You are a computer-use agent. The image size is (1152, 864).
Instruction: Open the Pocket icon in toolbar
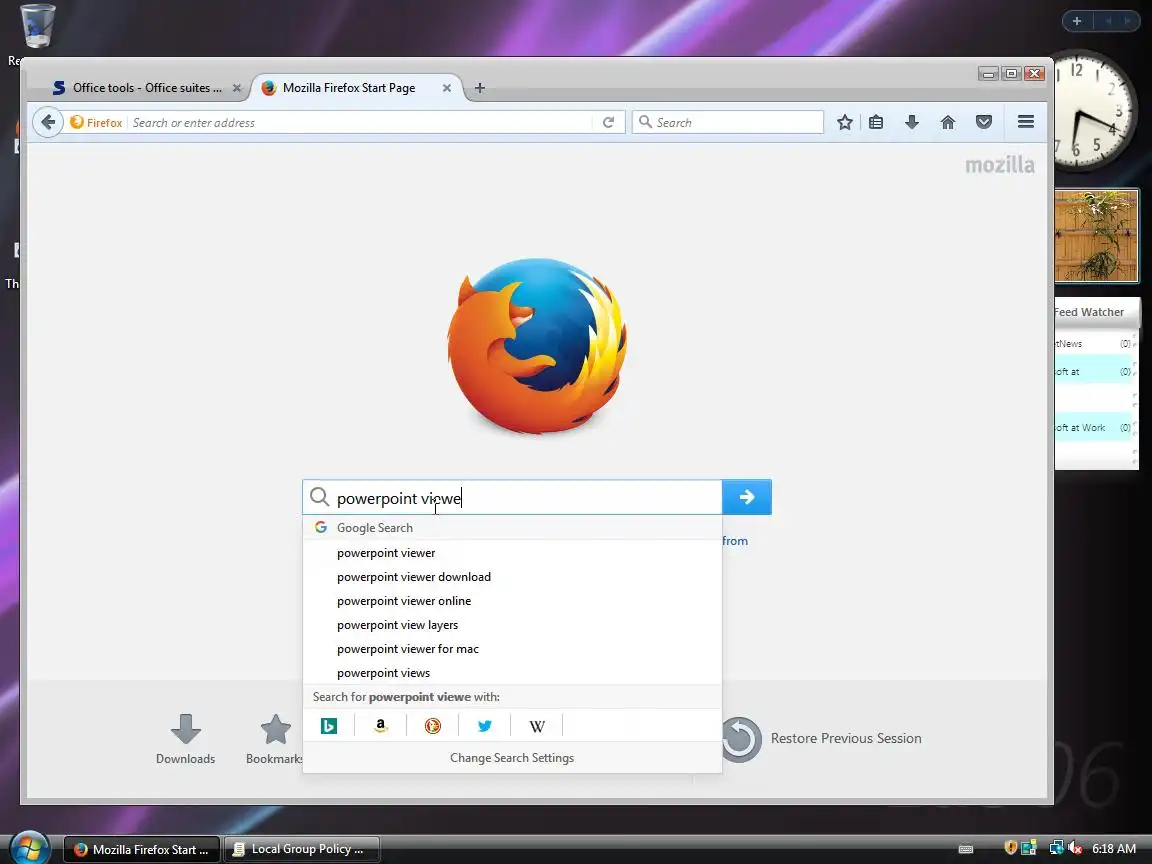coord(984,122)
